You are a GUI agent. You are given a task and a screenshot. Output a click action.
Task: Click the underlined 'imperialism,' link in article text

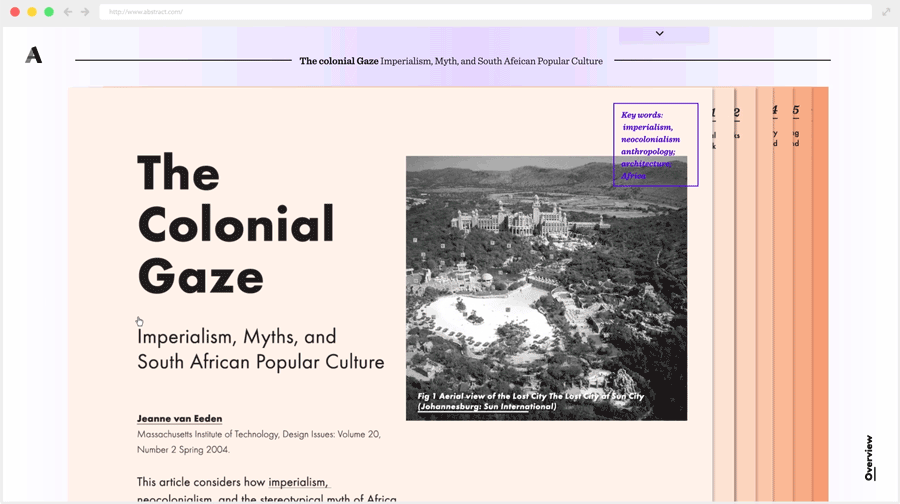click(x=298, y=482)
